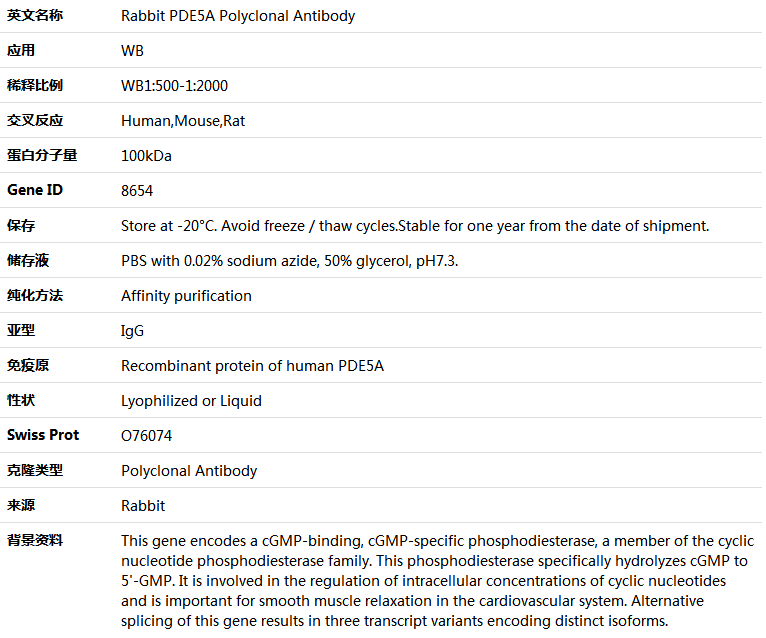Click the 背景资料 row label
Screen dimensions: 766x638
click(x=35, y=540)
